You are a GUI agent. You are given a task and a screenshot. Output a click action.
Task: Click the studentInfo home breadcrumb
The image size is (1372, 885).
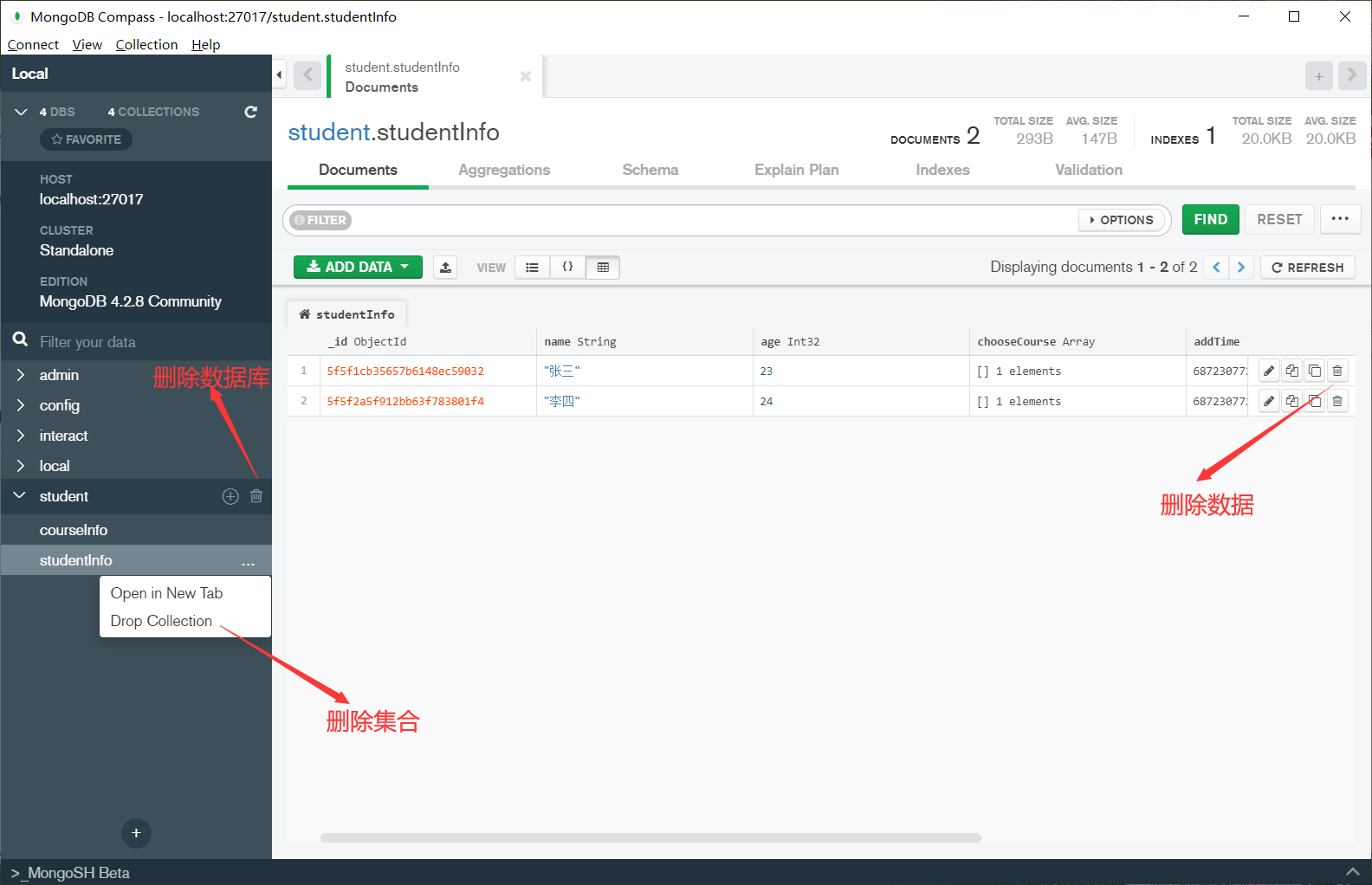click(346, 314)
